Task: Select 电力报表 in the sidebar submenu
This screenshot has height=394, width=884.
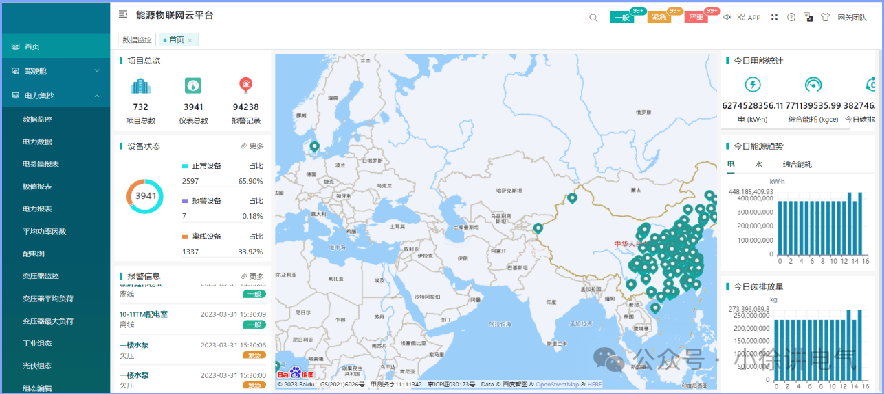Action: tap(37, 209)
